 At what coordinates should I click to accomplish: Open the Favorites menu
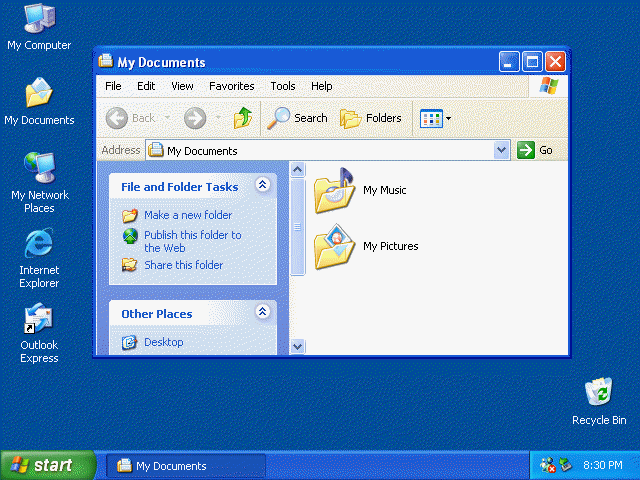coord(231,86)
